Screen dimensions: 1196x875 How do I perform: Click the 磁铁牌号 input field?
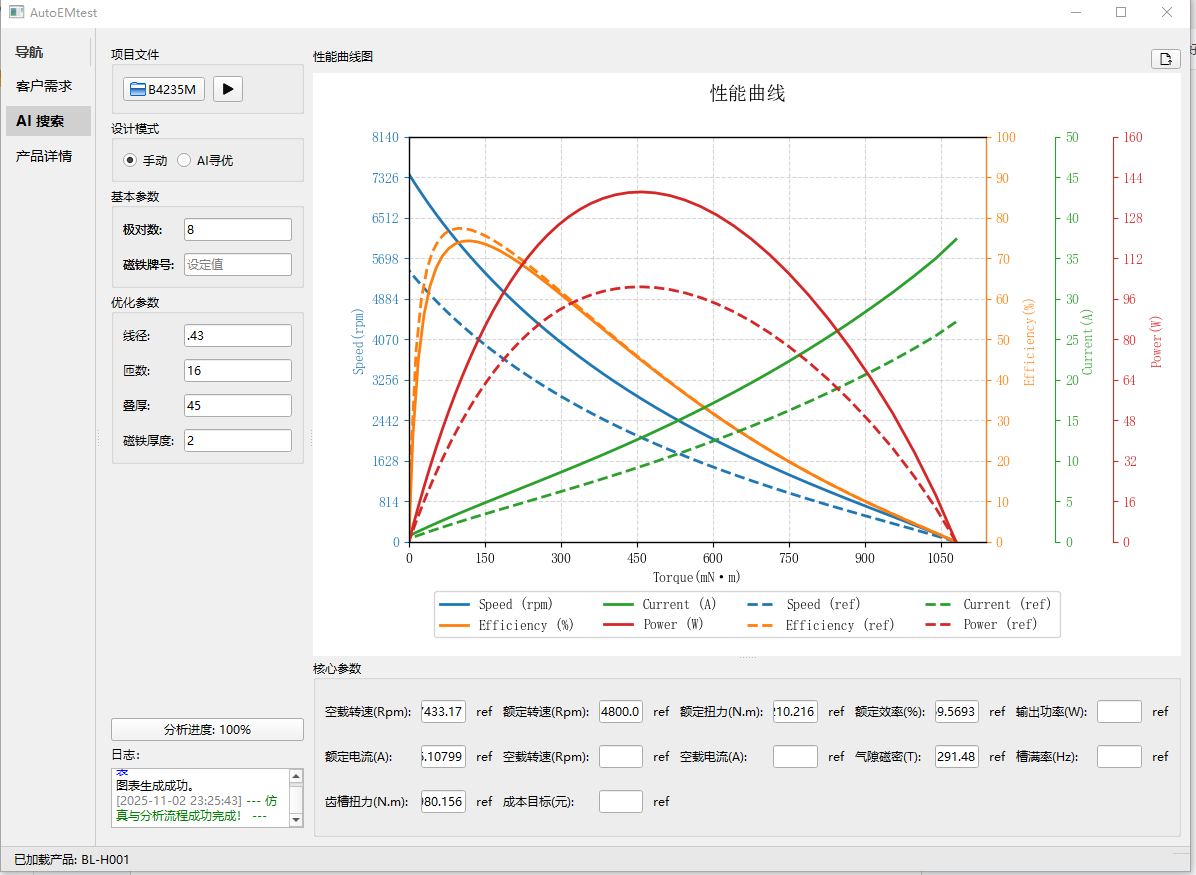coord(238,265)
